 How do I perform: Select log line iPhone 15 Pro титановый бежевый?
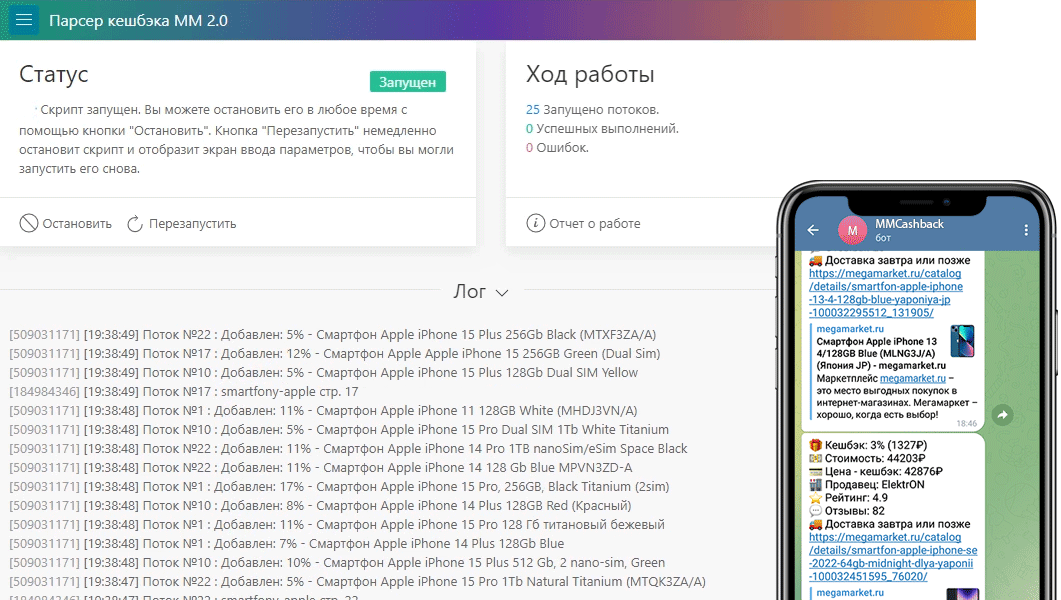click(336, 524)
